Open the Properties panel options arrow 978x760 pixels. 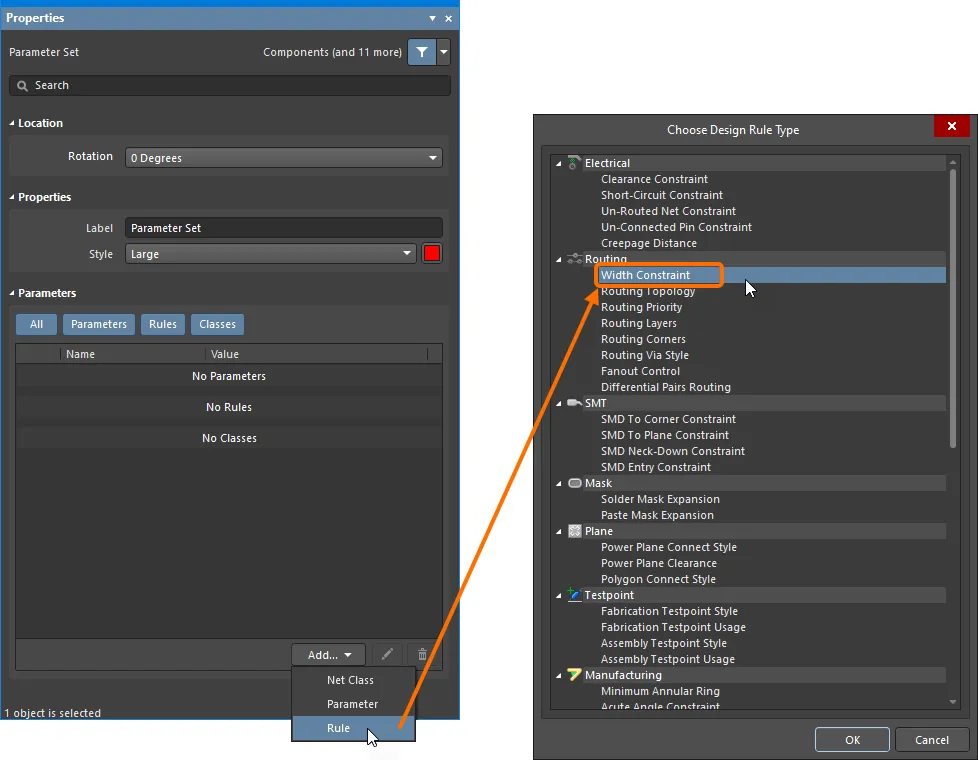[x=432, y=18]
